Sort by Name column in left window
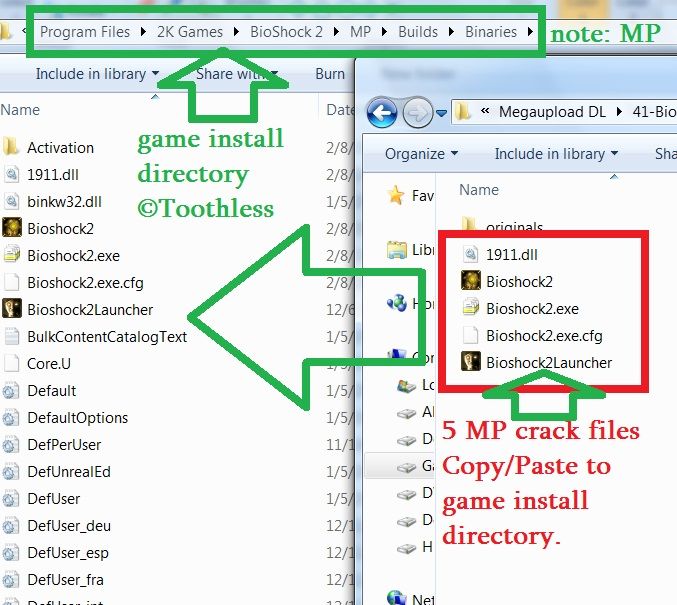 [20, 110]
